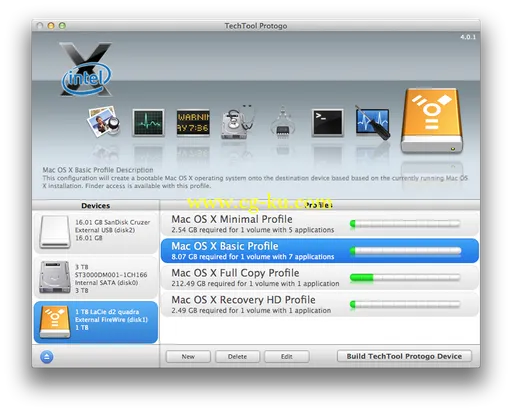The image size is (512, 412).
Task: Select the Disk Utility stethoscope icon
Action: tap(238, 122)
